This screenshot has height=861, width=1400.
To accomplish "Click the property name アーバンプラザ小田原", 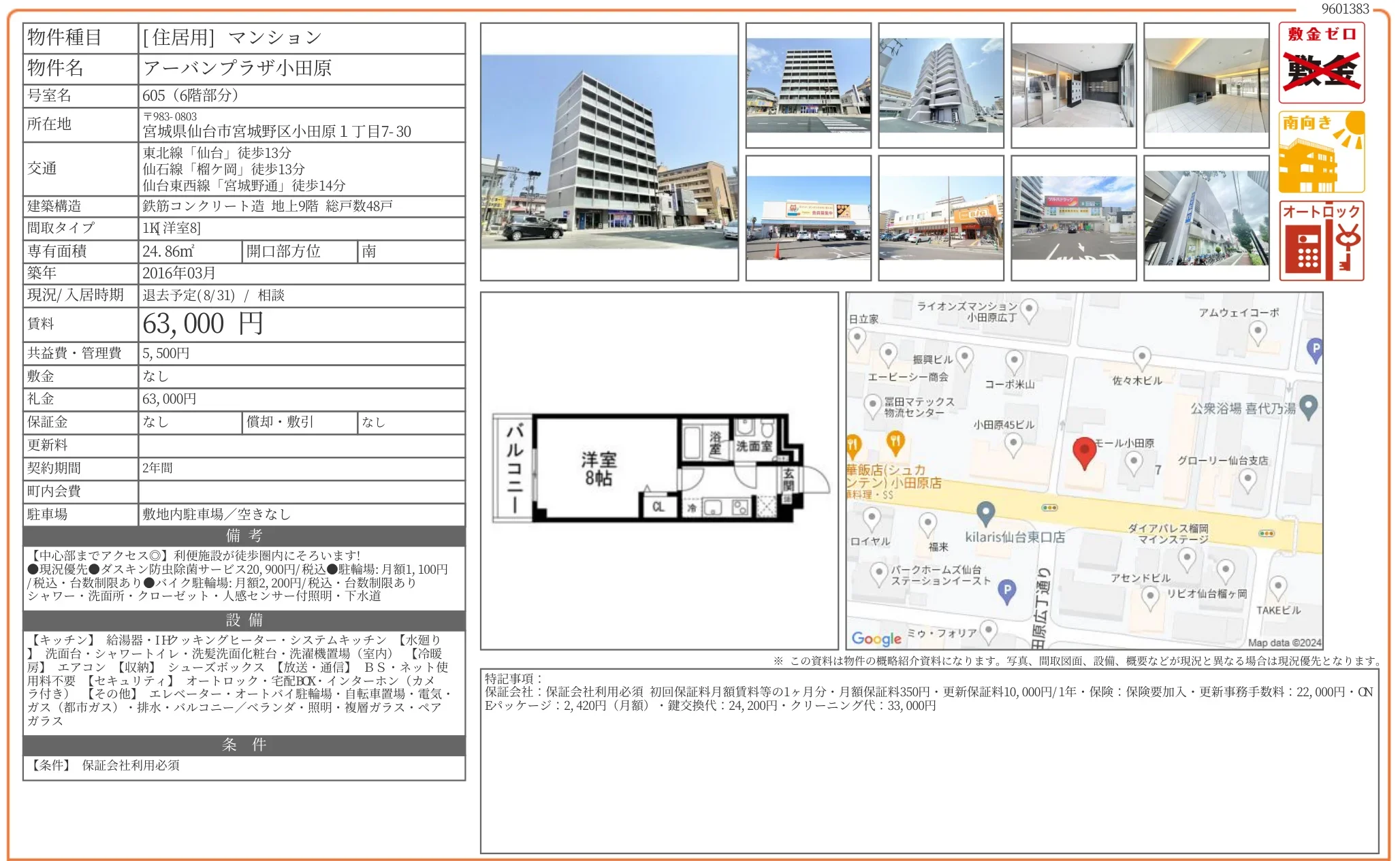I will pos(238,68).
